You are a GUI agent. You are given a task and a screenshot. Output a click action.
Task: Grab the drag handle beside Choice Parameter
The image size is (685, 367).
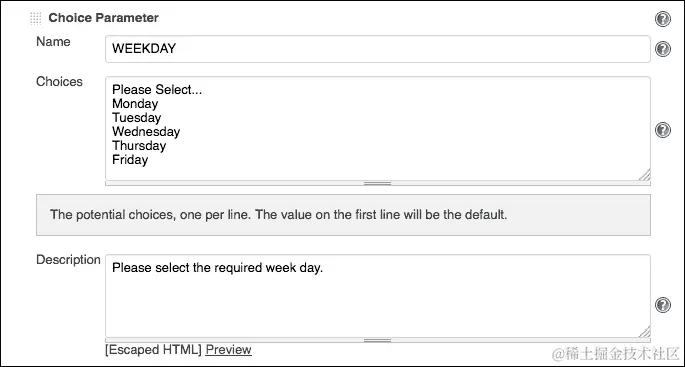coord(35,18)
